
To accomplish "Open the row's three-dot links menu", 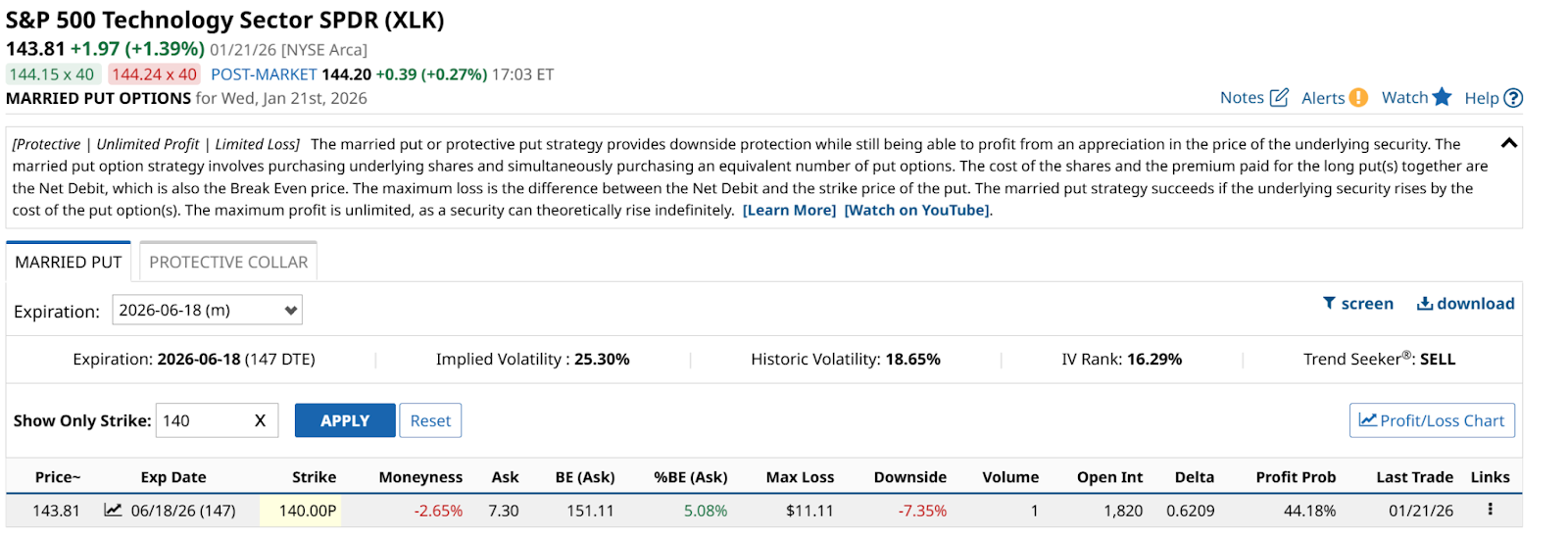I will [x=1490, y=510].
